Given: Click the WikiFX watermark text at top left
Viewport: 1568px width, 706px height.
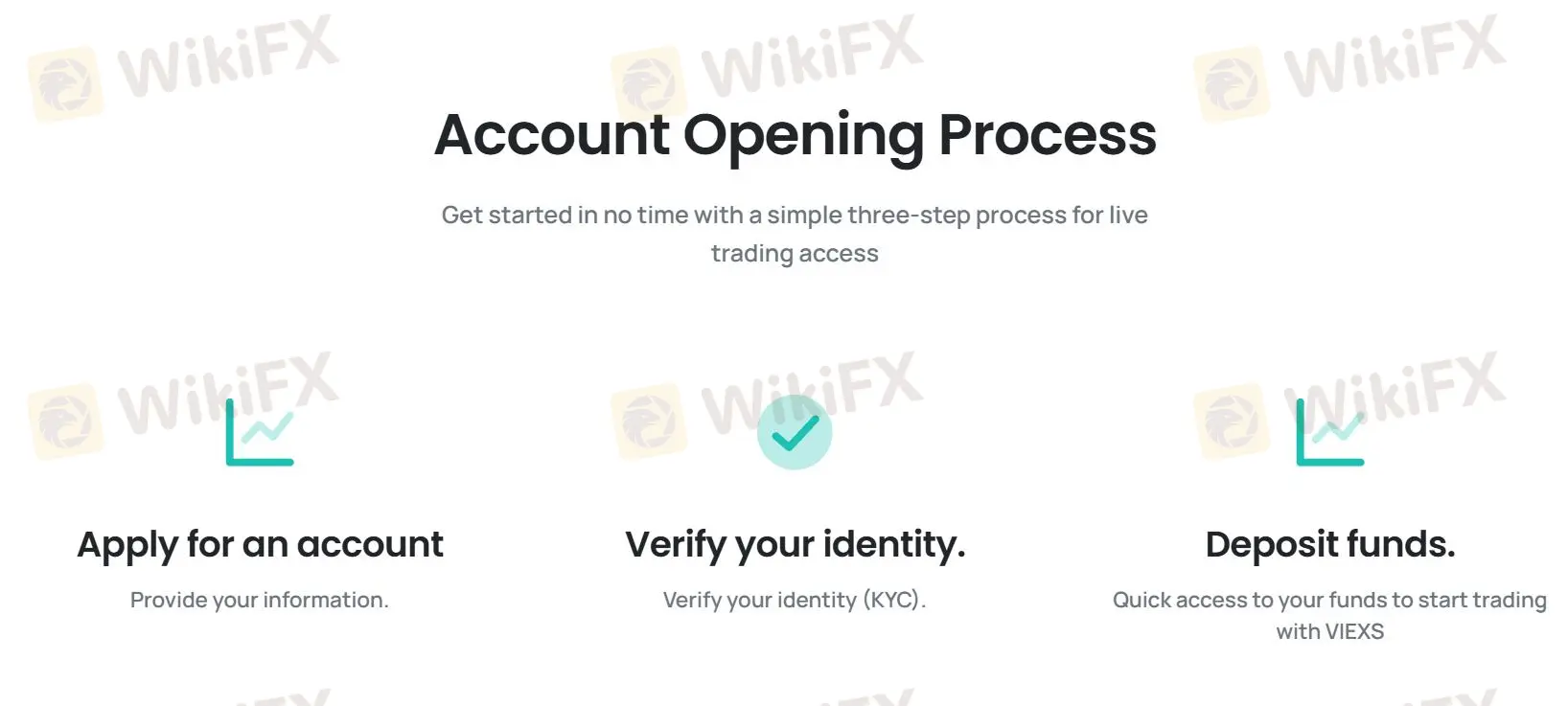Looking at the screenshot, I should tap(228, 59).
